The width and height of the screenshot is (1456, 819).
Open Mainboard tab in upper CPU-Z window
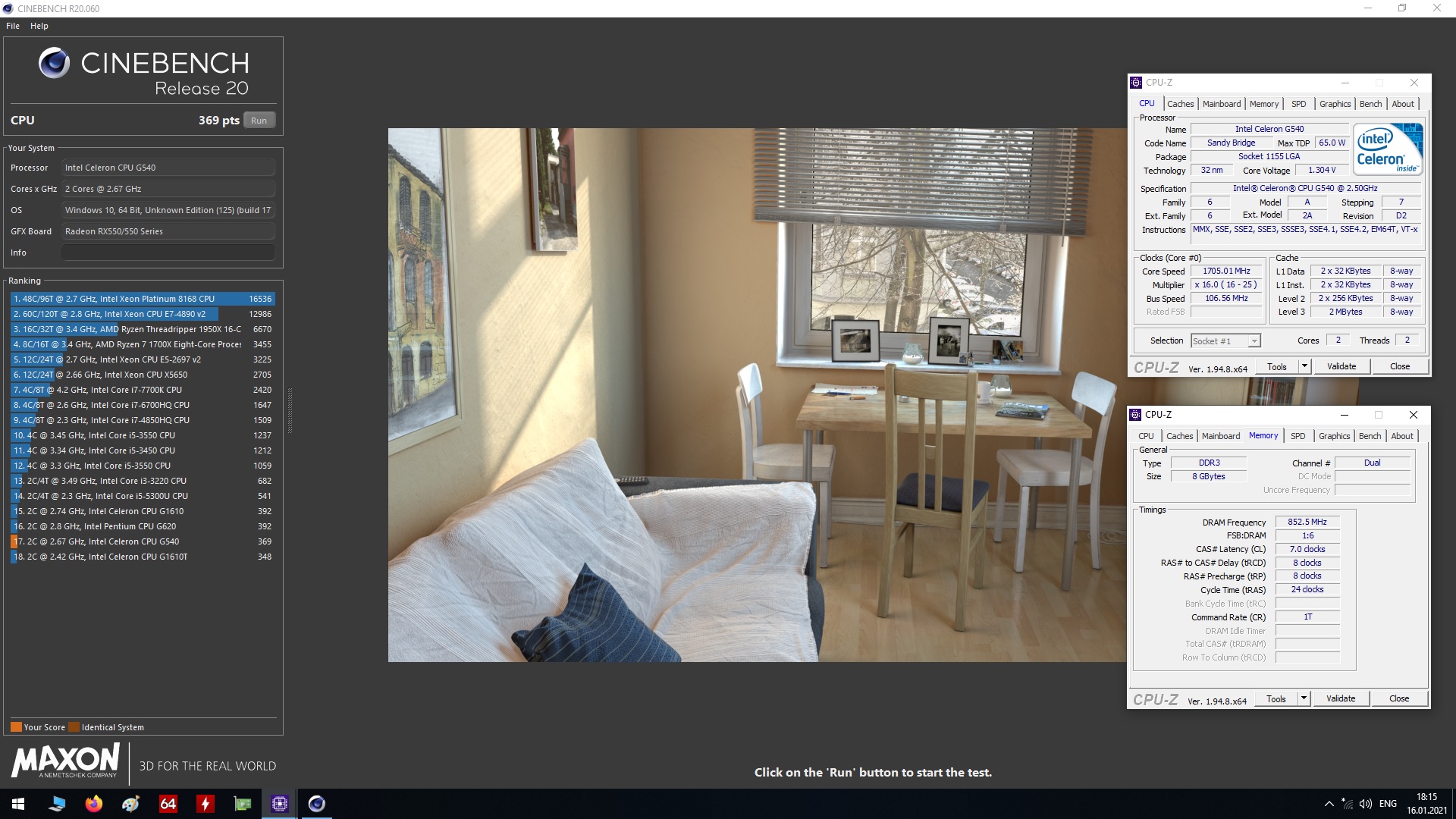point(1222,104)
